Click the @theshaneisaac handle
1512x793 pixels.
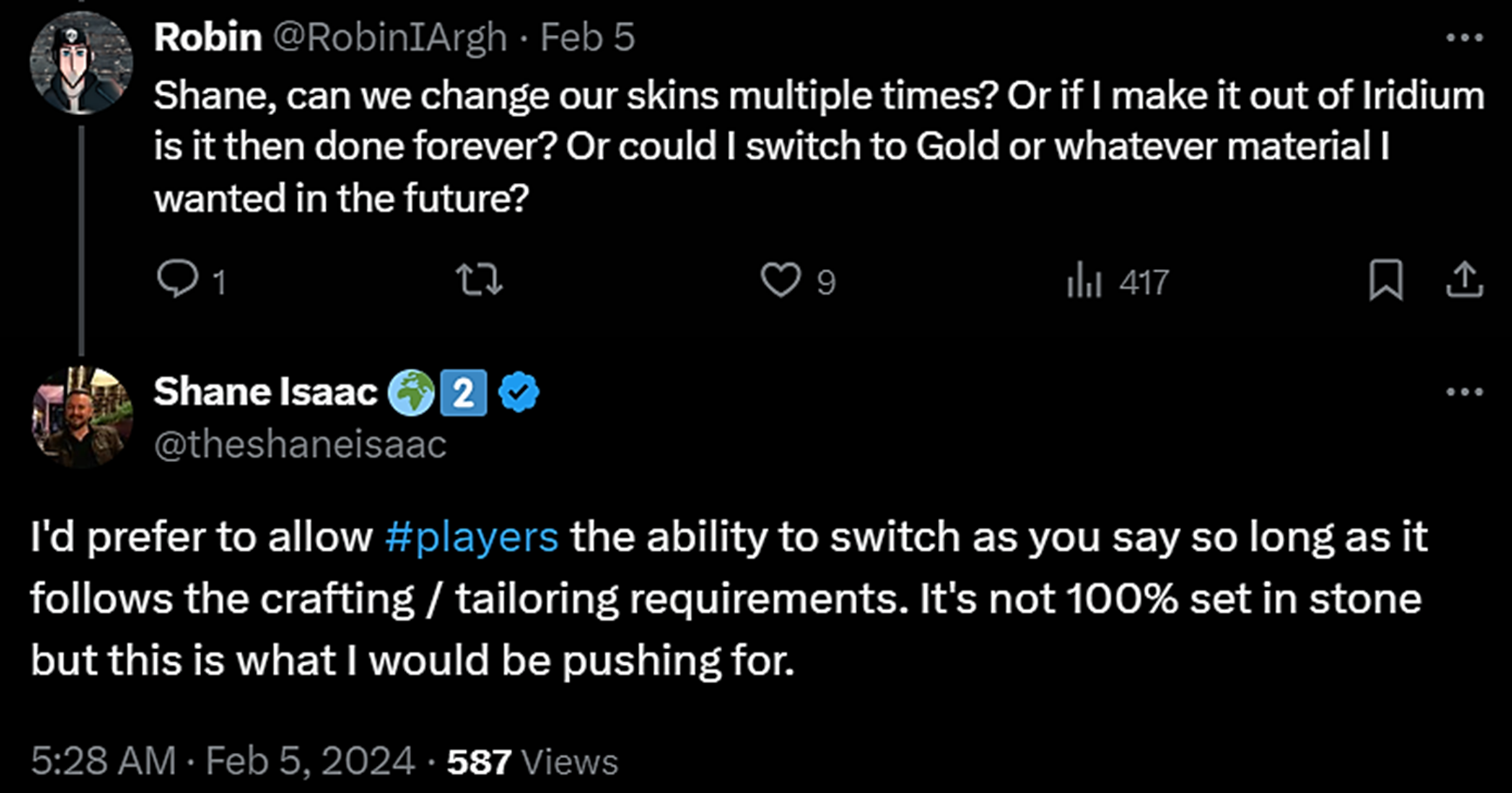pyautogui.click(x=300, y=444)
